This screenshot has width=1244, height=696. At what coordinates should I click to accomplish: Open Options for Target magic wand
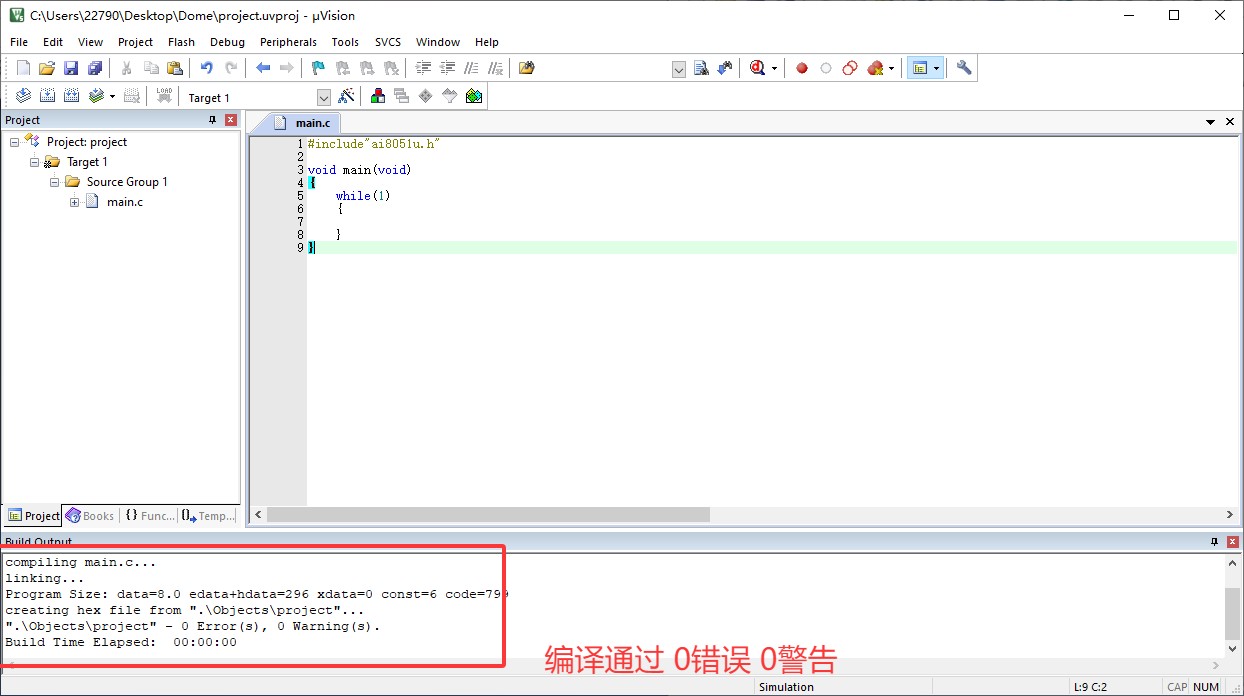(x=346, y=96)
